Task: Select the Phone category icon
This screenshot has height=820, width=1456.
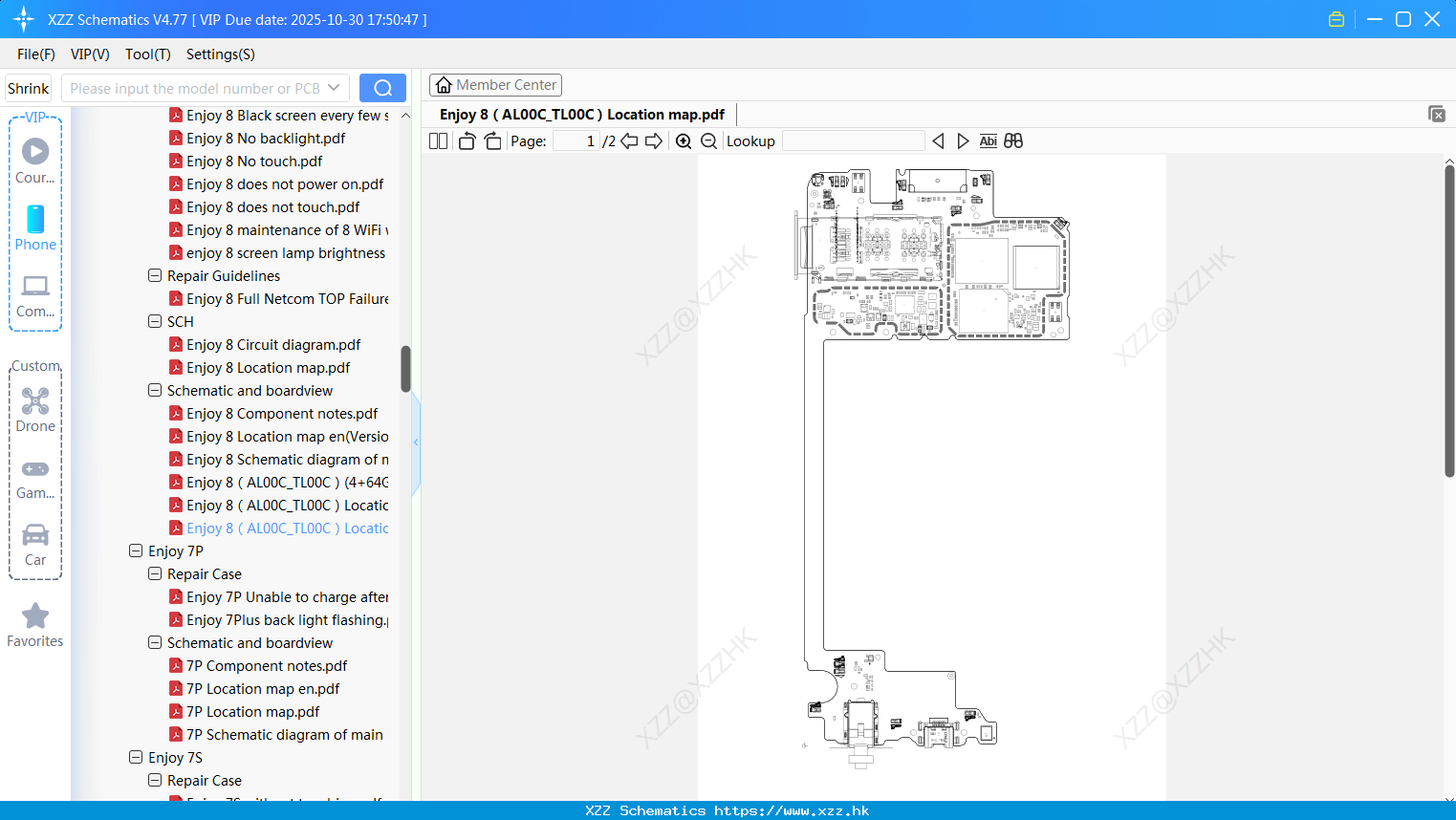Action: (35, 227)
